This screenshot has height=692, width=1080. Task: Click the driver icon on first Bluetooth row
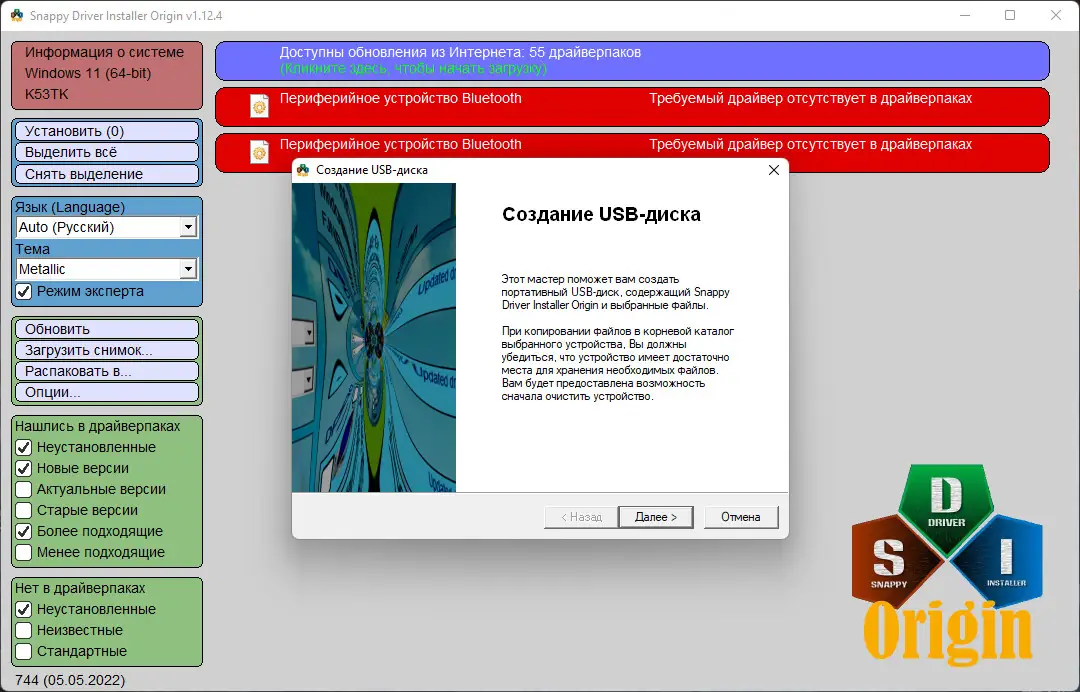(260, 106)
